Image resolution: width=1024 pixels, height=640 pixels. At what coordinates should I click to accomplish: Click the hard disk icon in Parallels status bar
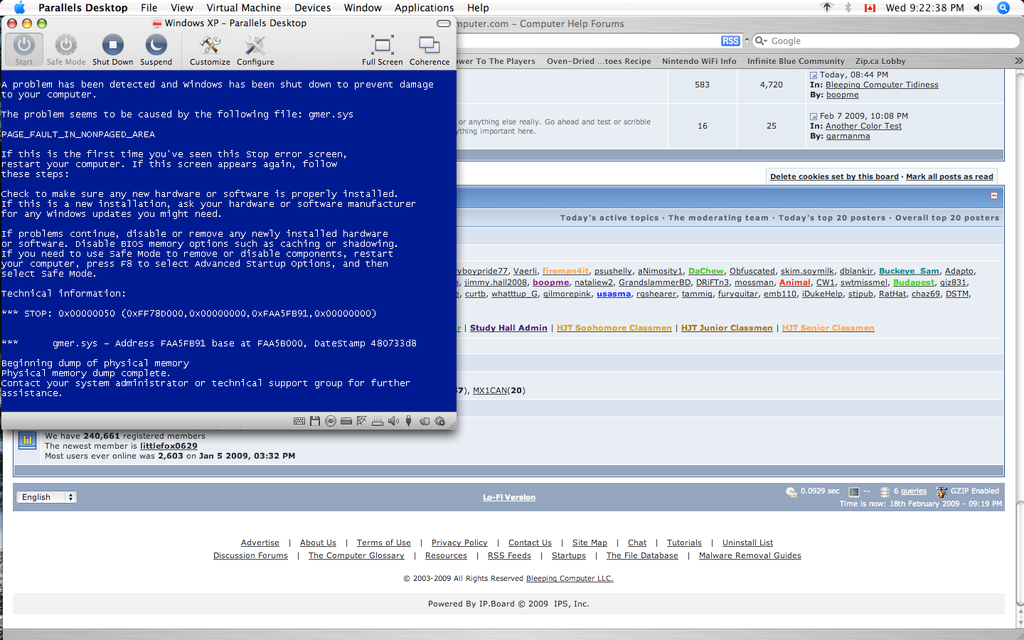click(346, 421)
